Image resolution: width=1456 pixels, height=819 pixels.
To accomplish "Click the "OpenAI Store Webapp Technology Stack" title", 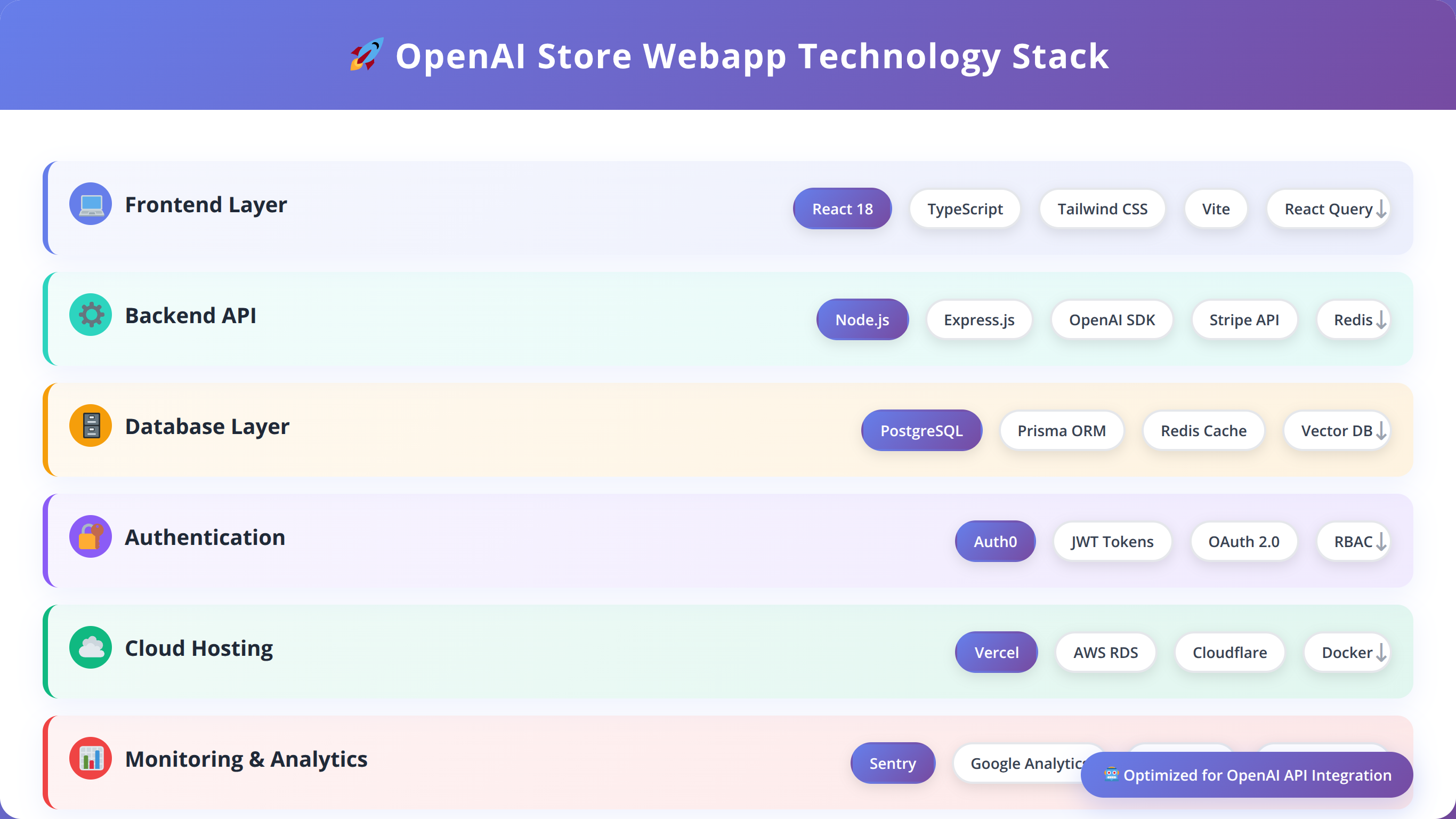I will tap(752, 55).
